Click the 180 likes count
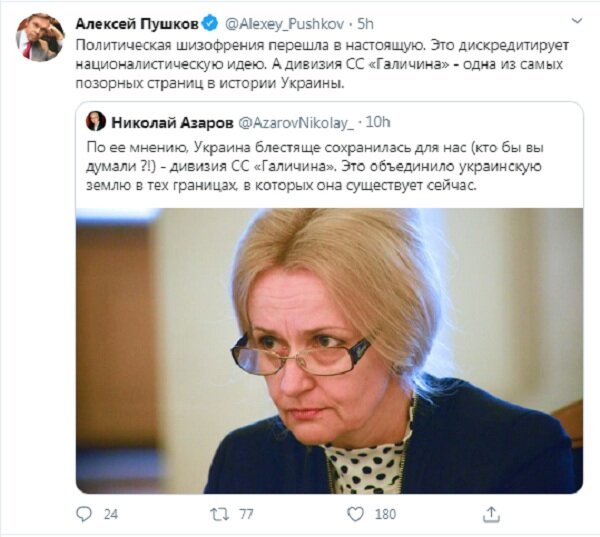This screenshot has height=537, width=600. tap(385, 514)
